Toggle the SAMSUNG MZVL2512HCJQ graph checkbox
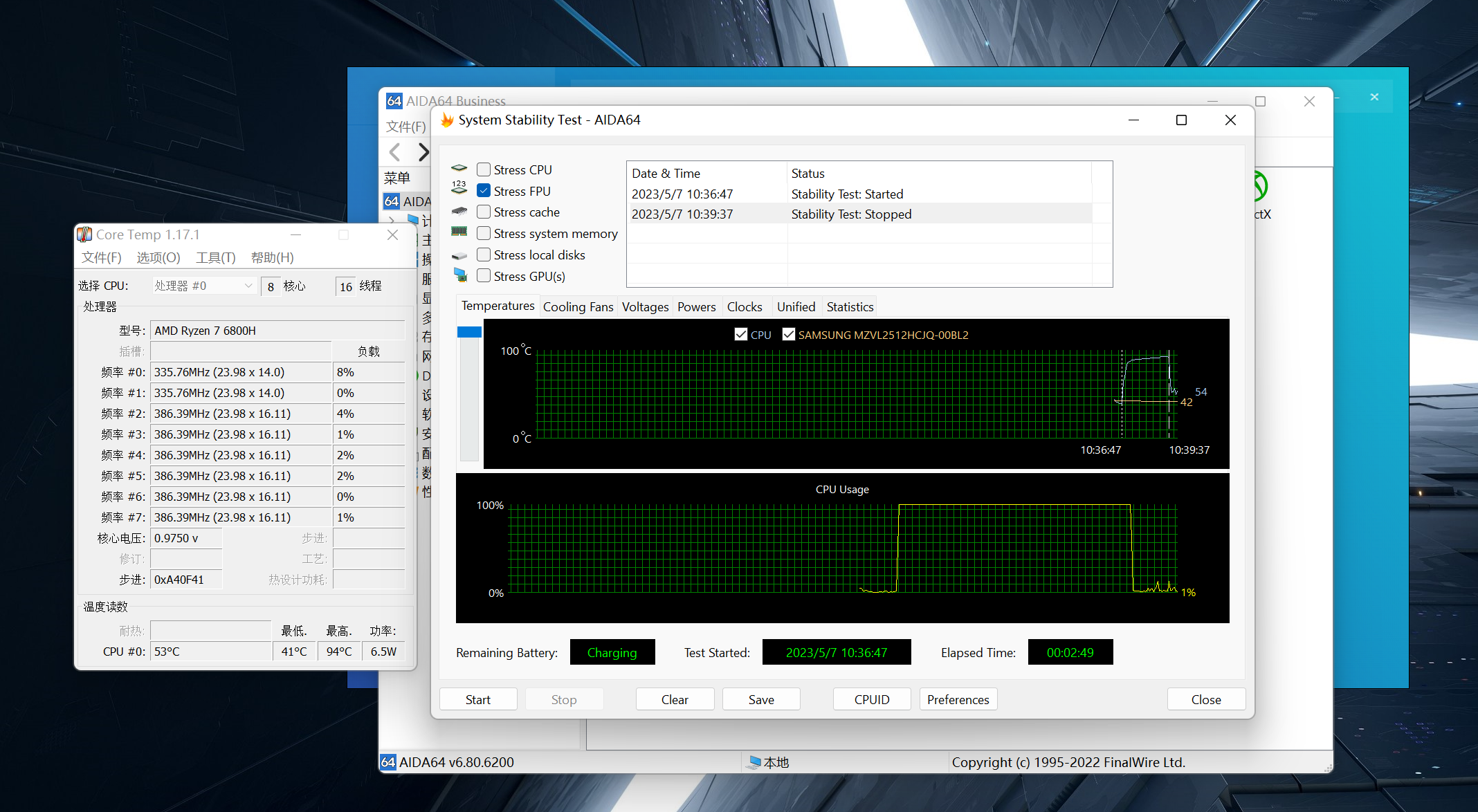 (788, 334)
